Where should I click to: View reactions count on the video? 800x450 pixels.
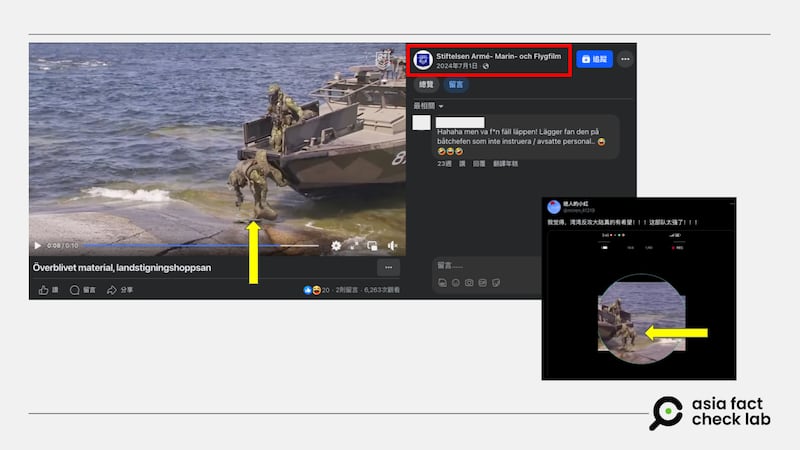[x=318, y=289]
